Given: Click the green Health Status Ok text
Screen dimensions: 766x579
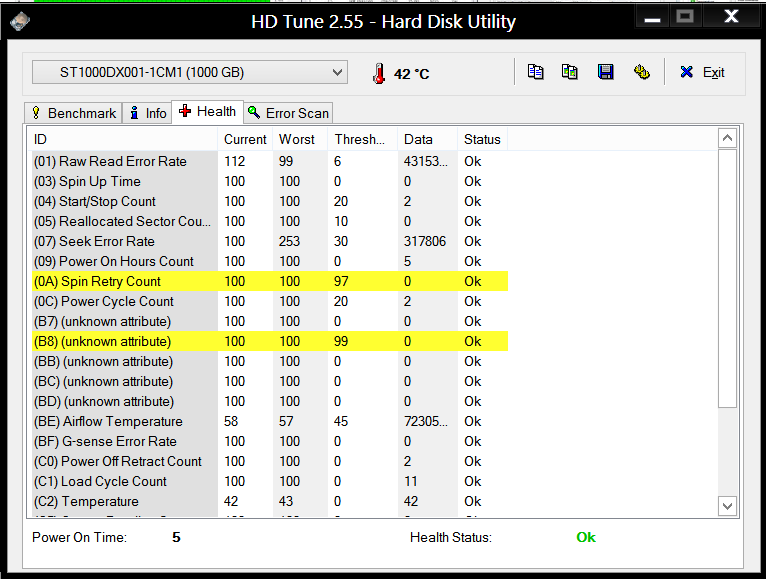Looking at the screenshot, I should pyautogui.click(x=586, y=537).
